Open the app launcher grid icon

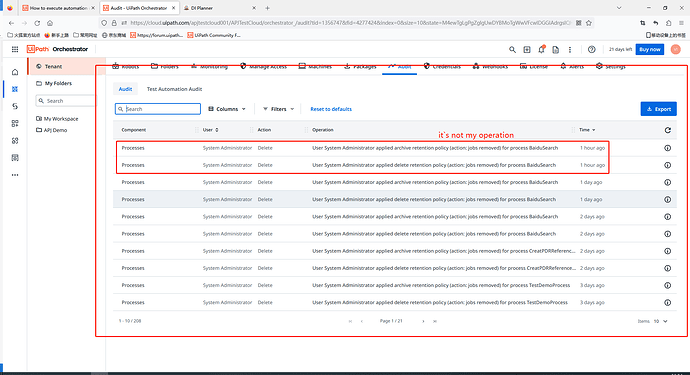15,49
